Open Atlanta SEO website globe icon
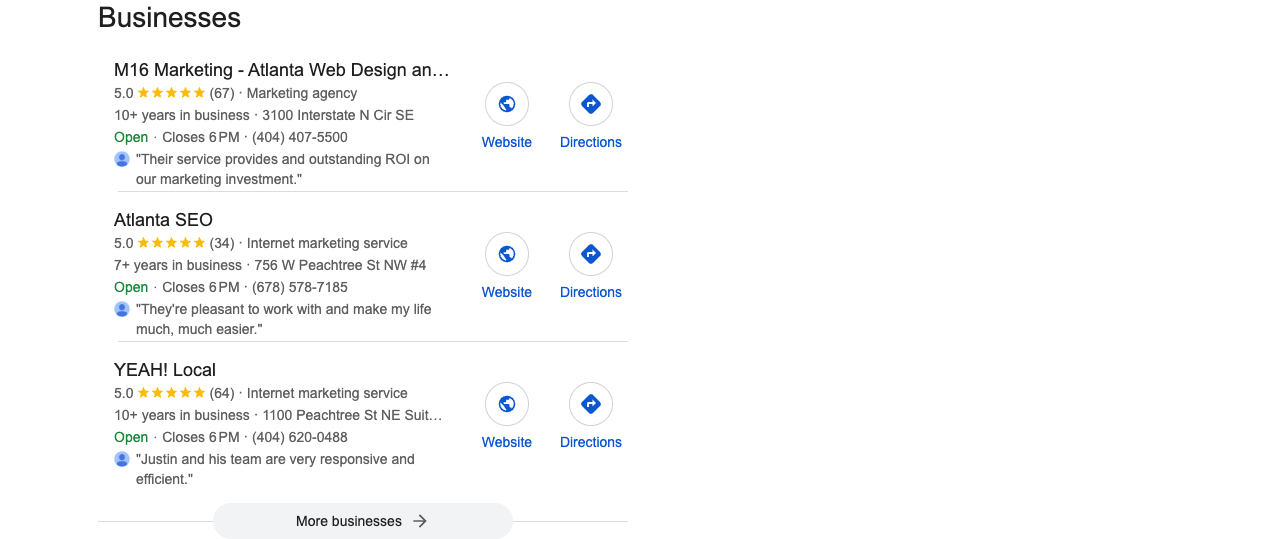 tap(507, 254)
